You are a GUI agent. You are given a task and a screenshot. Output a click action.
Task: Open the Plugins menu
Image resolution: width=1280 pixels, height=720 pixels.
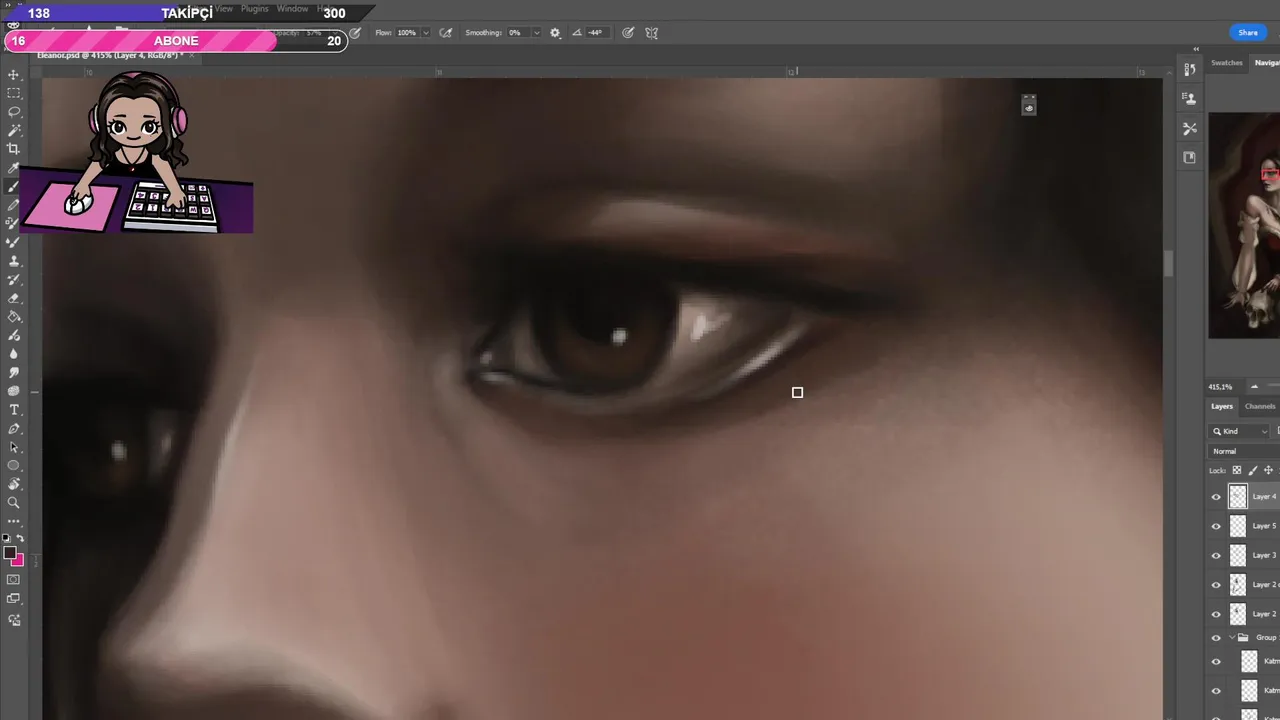255,9
